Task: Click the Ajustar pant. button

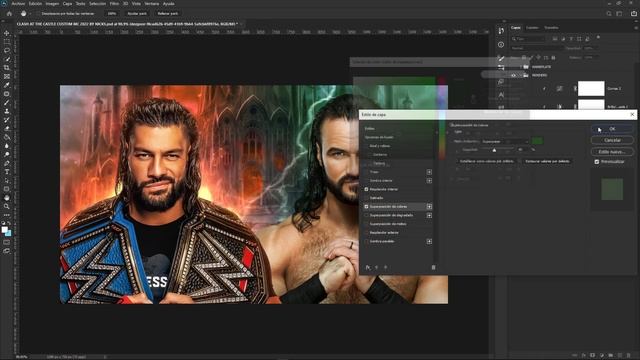Action: point(137,13)
